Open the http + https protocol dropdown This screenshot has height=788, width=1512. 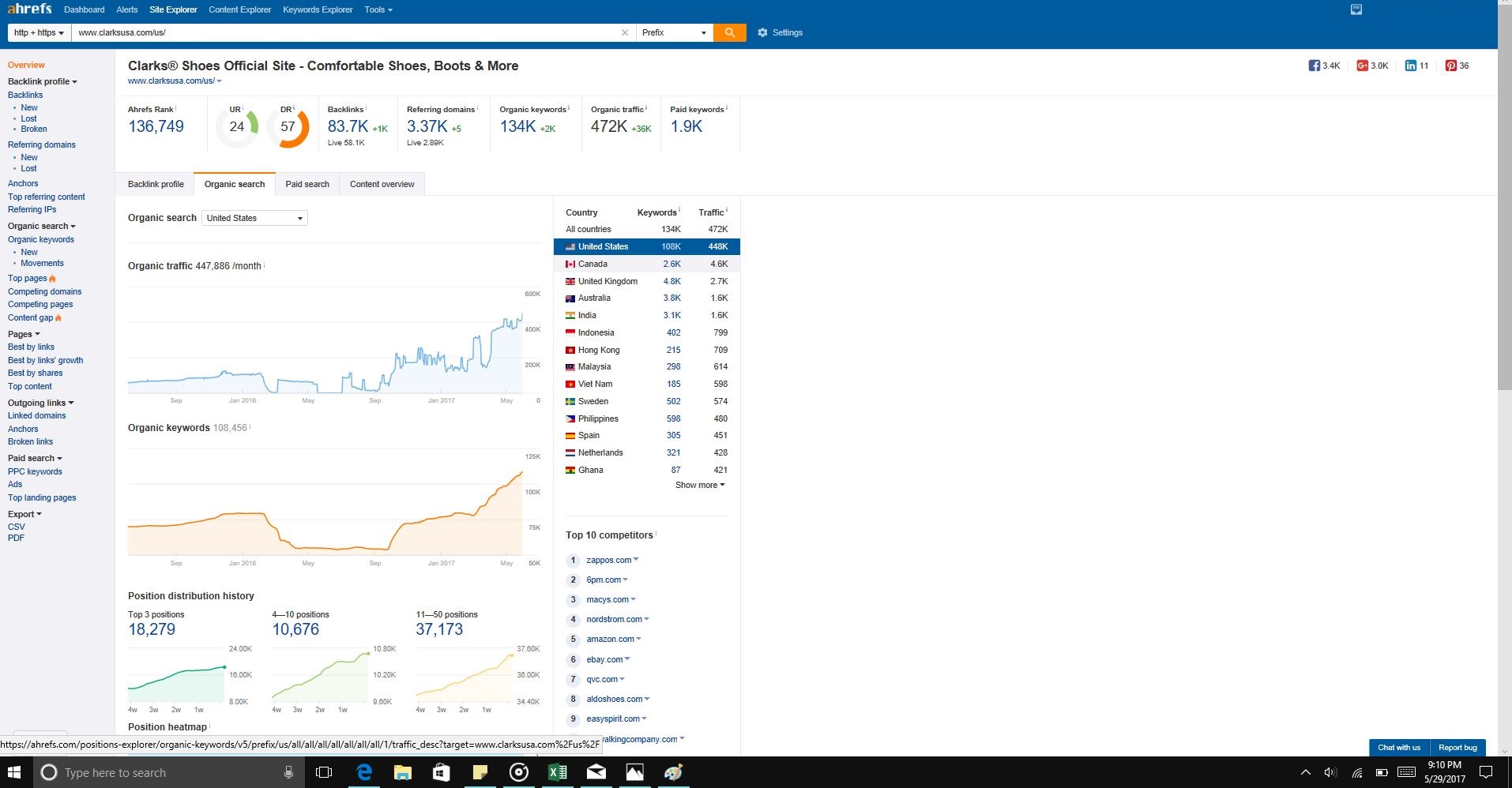tap(39, 32)
